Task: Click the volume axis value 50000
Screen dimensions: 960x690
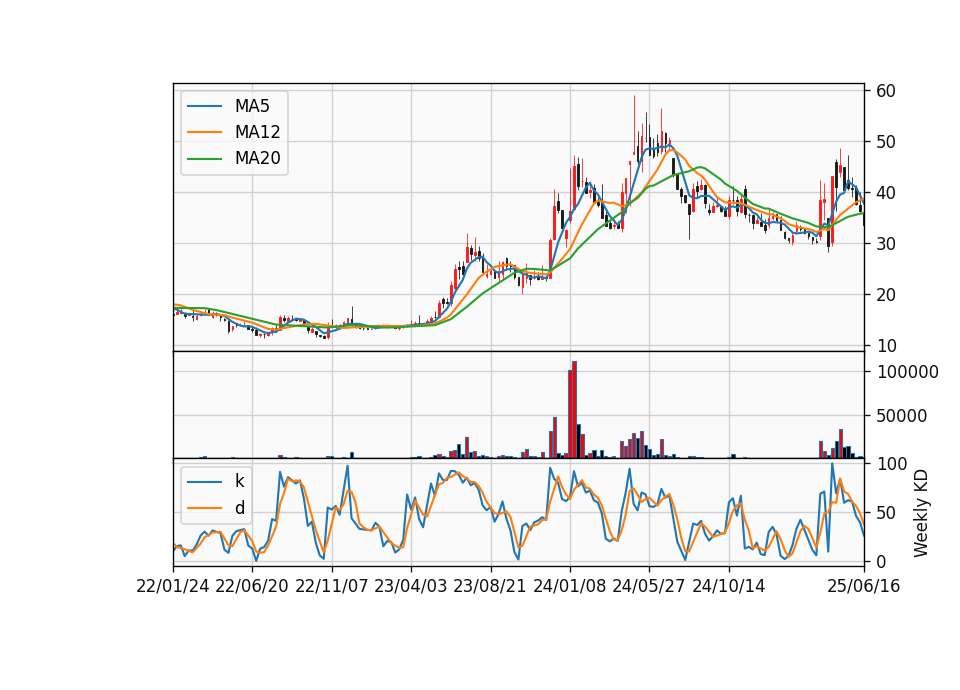Action: tap(902, 416)
